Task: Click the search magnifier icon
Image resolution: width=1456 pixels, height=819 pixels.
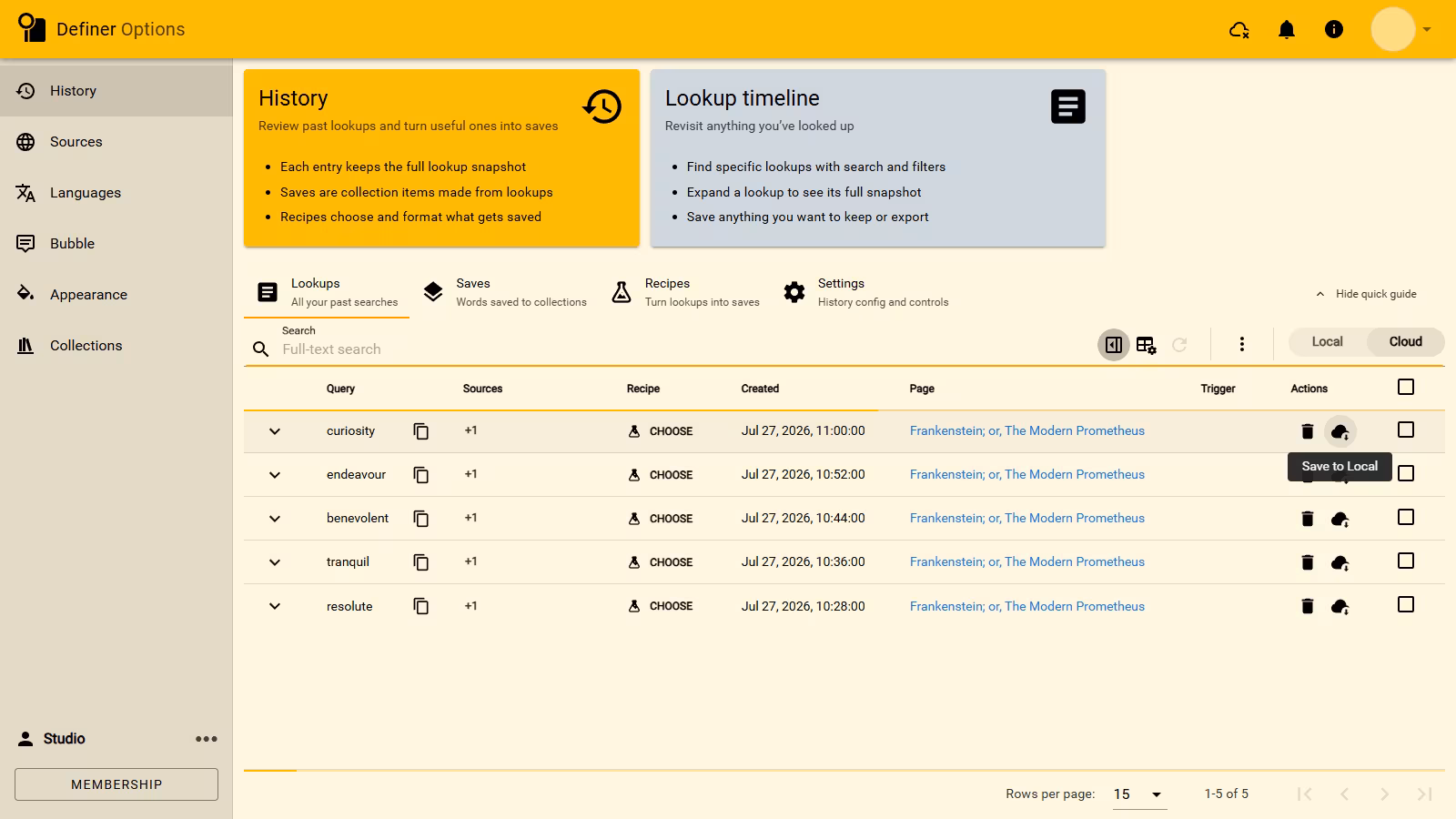Action: (260, 349)
